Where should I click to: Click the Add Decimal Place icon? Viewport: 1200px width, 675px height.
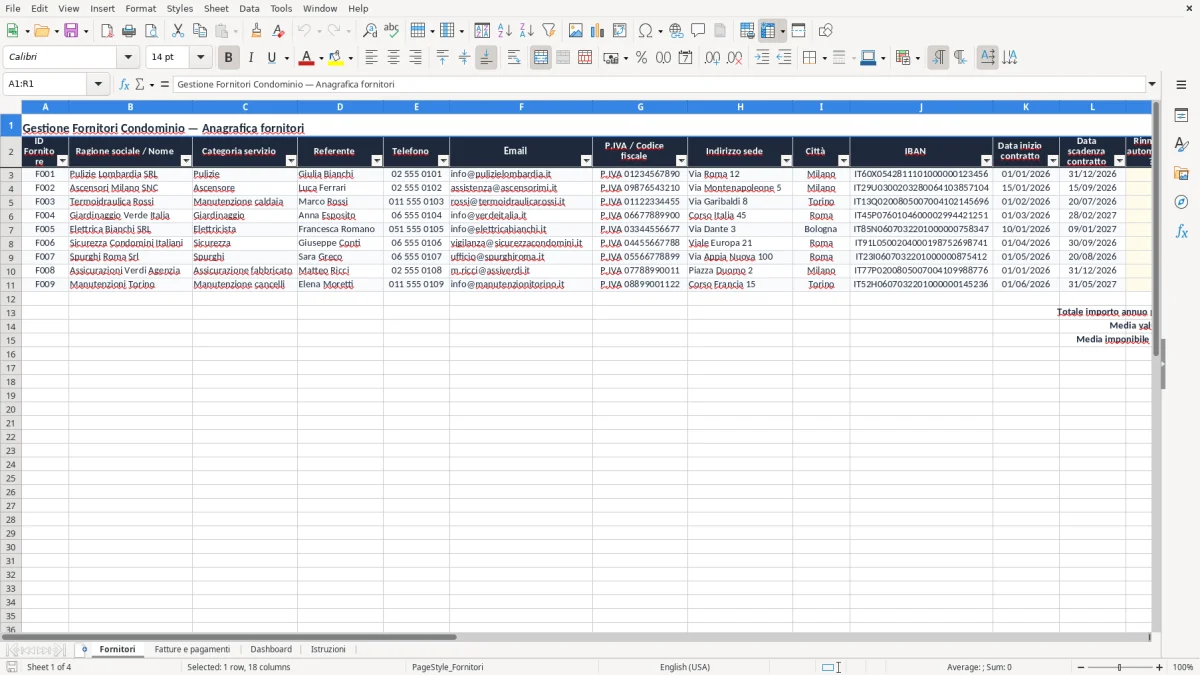(712, 58)
